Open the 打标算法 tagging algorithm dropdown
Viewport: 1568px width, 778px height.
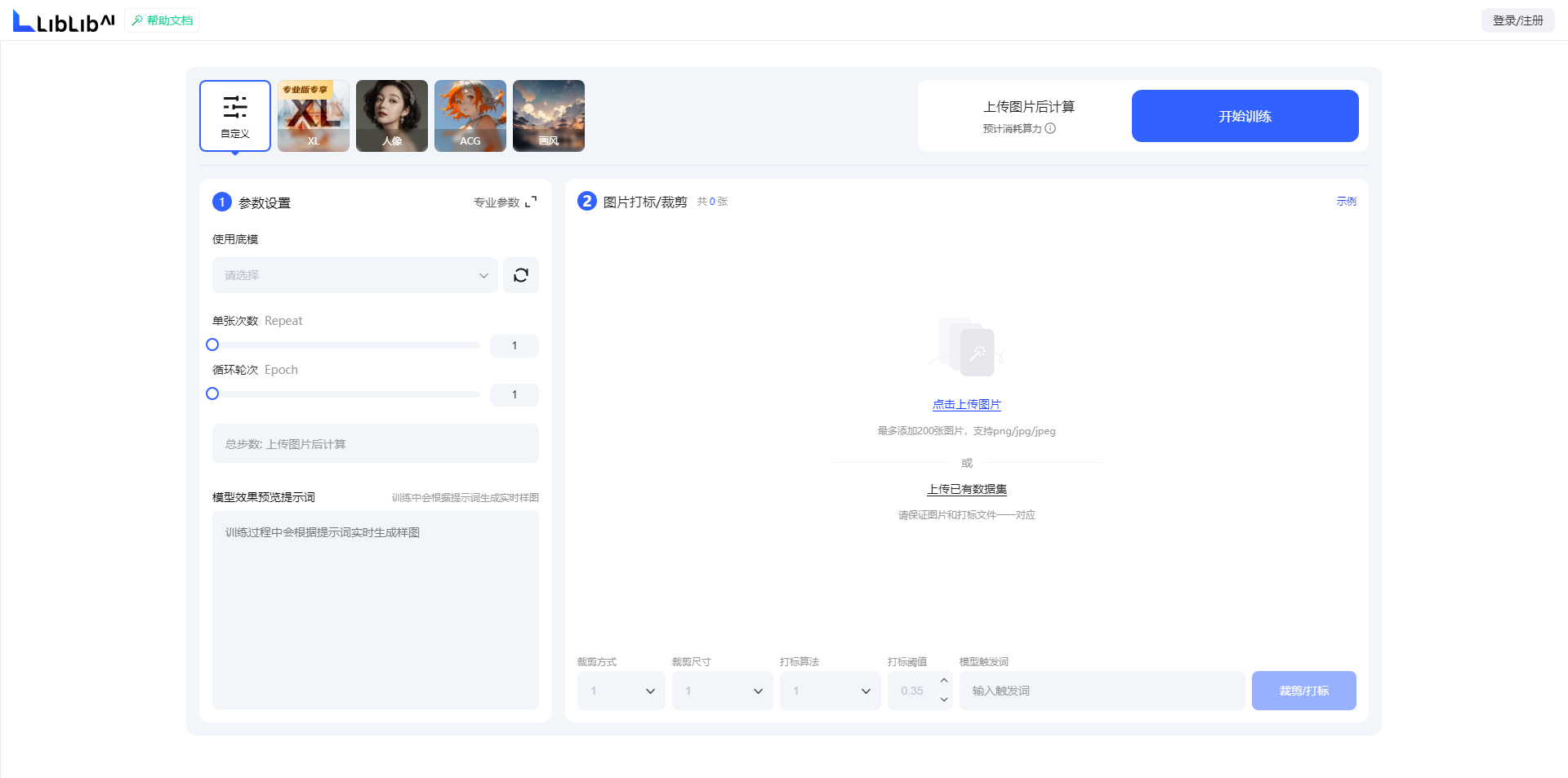click(x=831, y=691)
